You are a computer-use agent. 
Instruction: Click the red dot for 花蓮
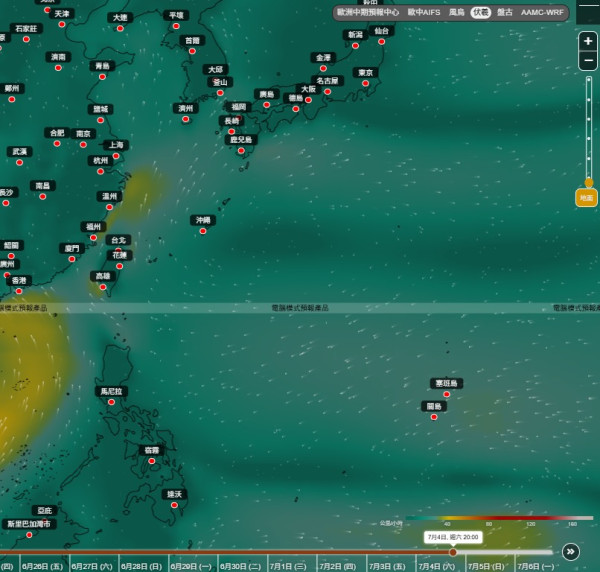(119, 266)
